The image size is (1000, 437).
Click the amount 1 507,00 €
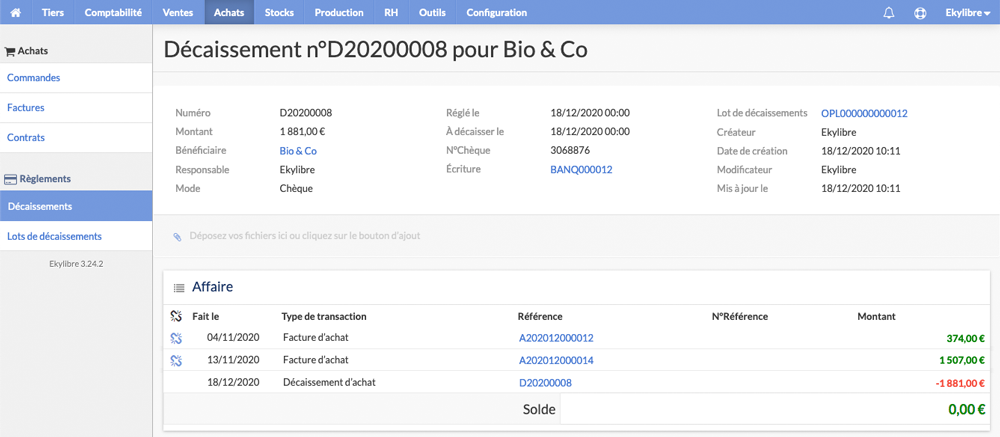click(961, 360)
